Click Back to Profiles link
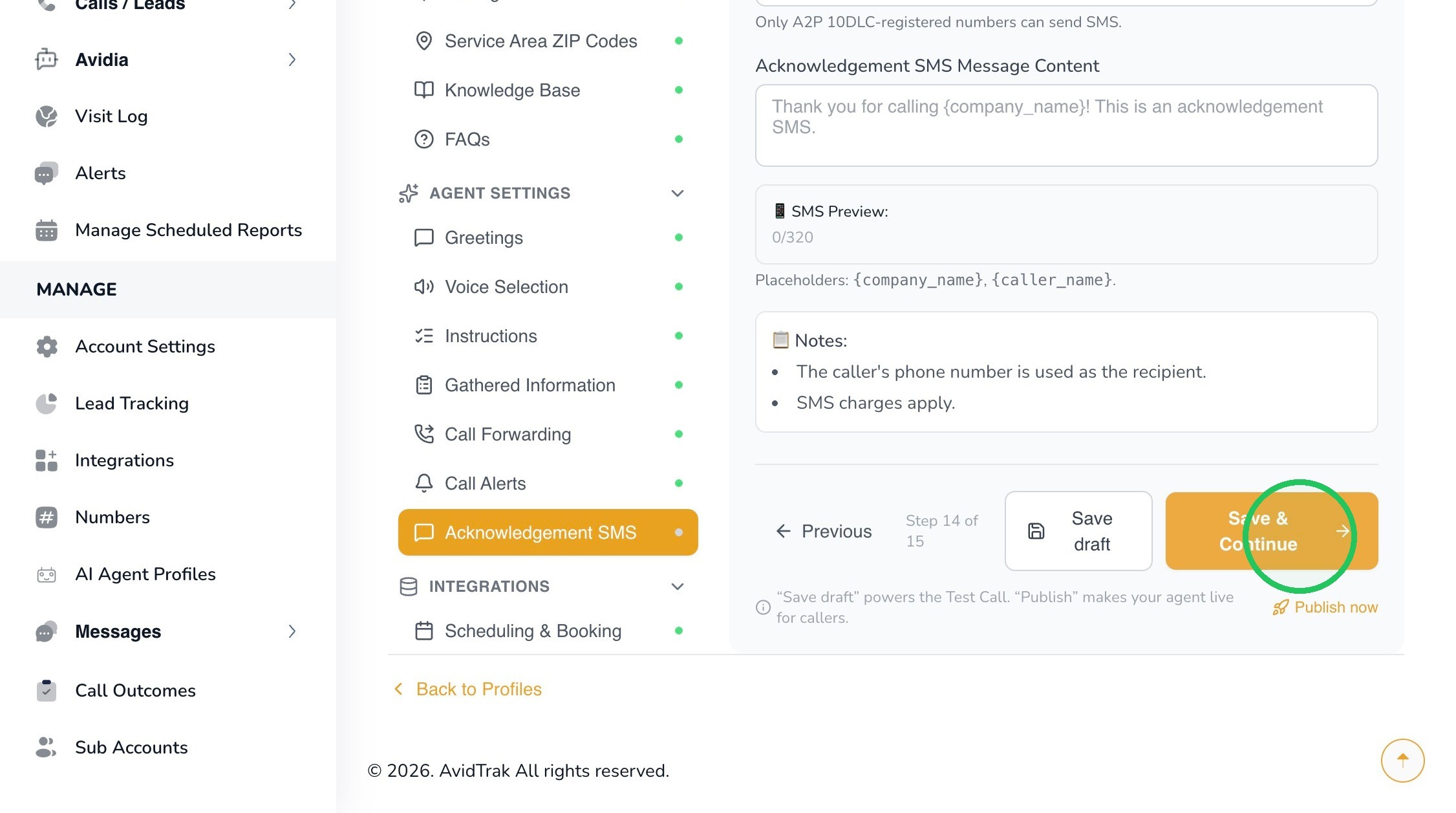The height and width of the screenshot is (813, 1456). [468, 689]
